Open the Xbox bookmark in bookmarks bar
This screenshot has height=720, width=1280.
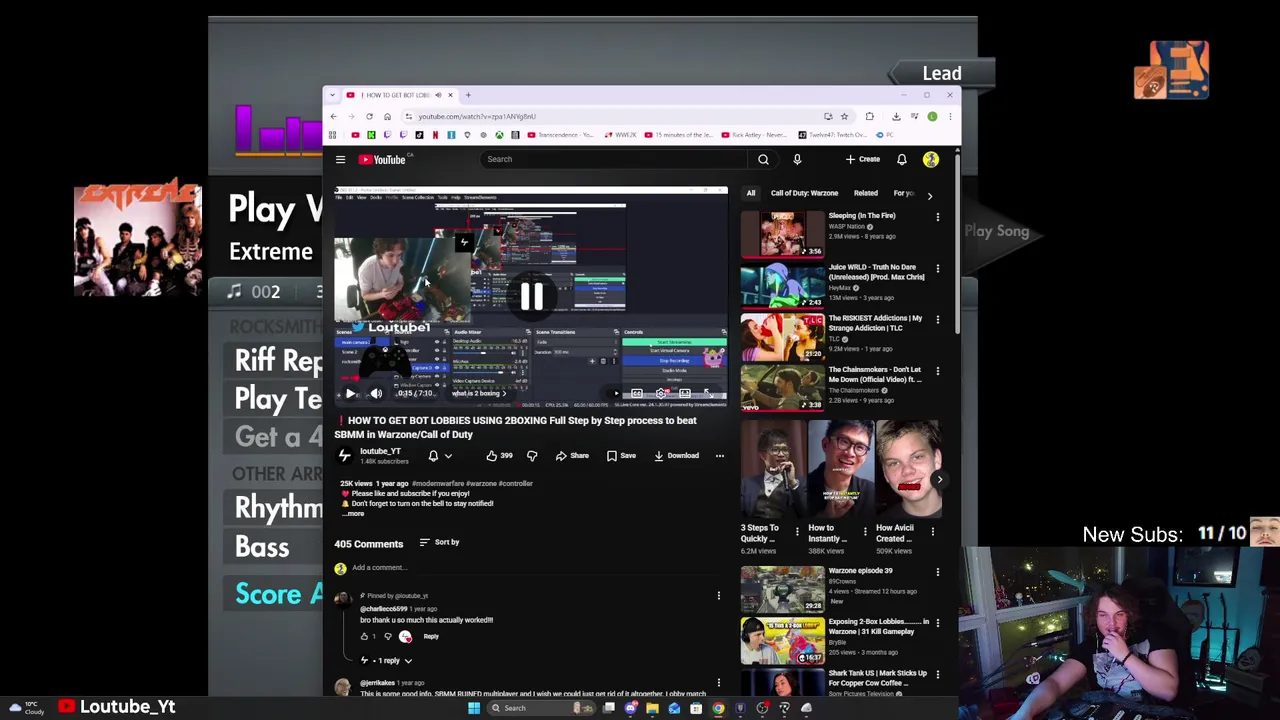499,135
